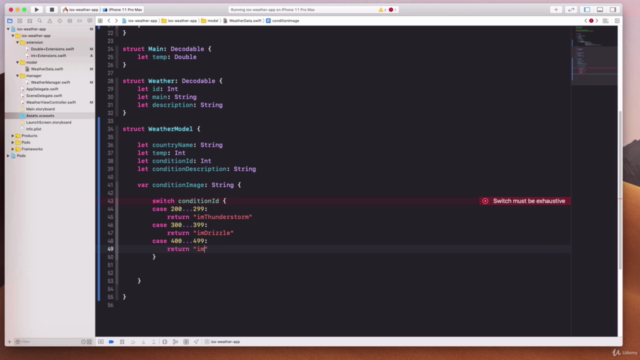Open the test navigator icon
Viewport: 640px width, 360px height.
point(60,20)
